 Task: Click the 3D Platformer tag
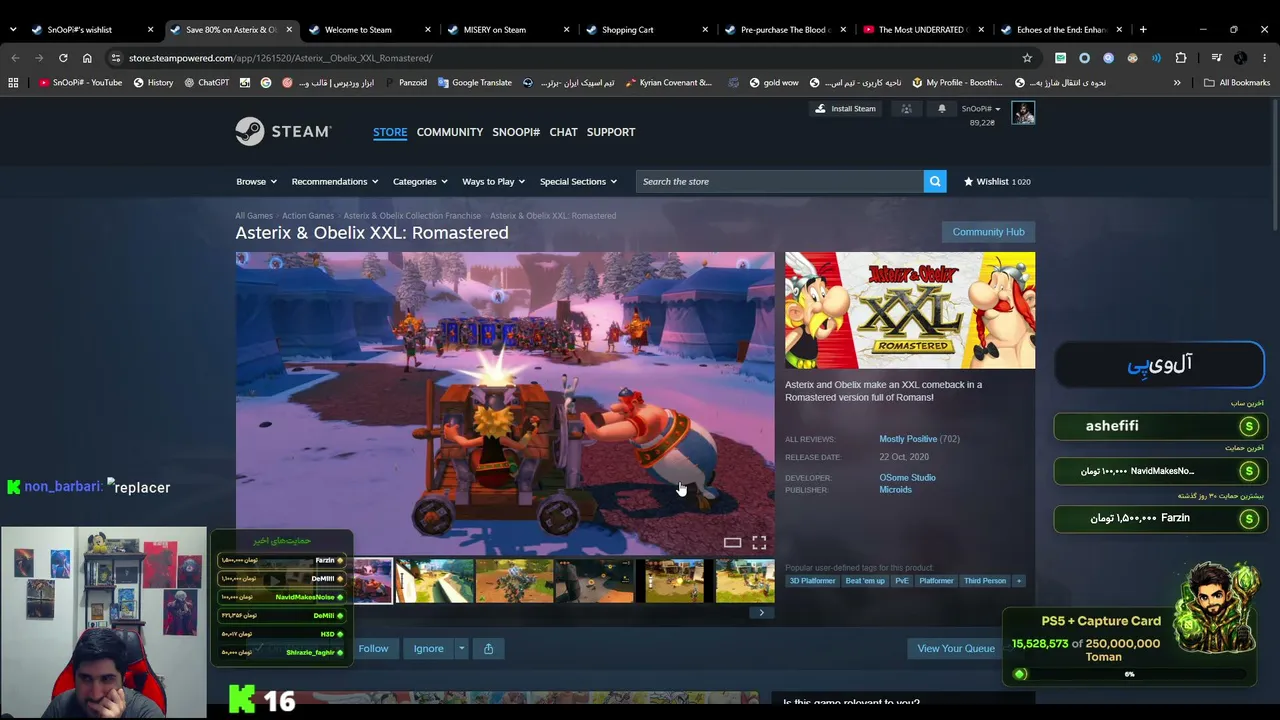(x=812, y=581)
